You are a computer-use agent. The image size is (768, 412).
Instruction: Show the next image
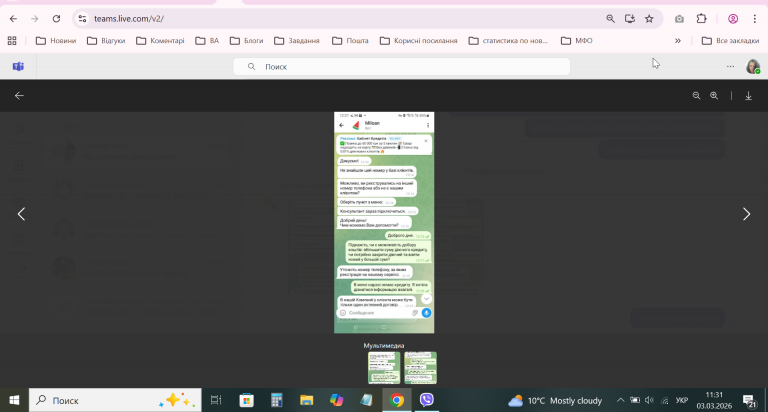pyautogui.click(x=746, y=214)
